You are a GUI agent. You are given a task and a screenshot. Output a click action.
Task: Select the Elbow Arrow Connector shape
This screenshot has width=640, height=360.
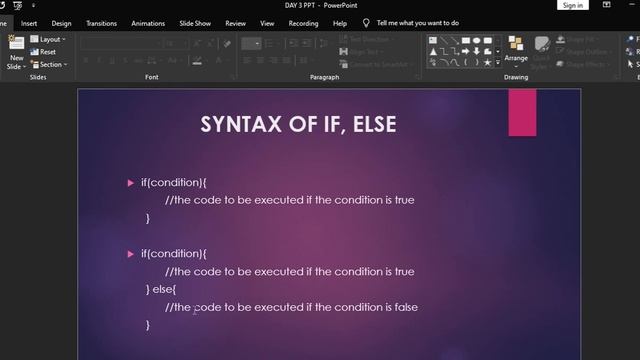coord(454,51)
